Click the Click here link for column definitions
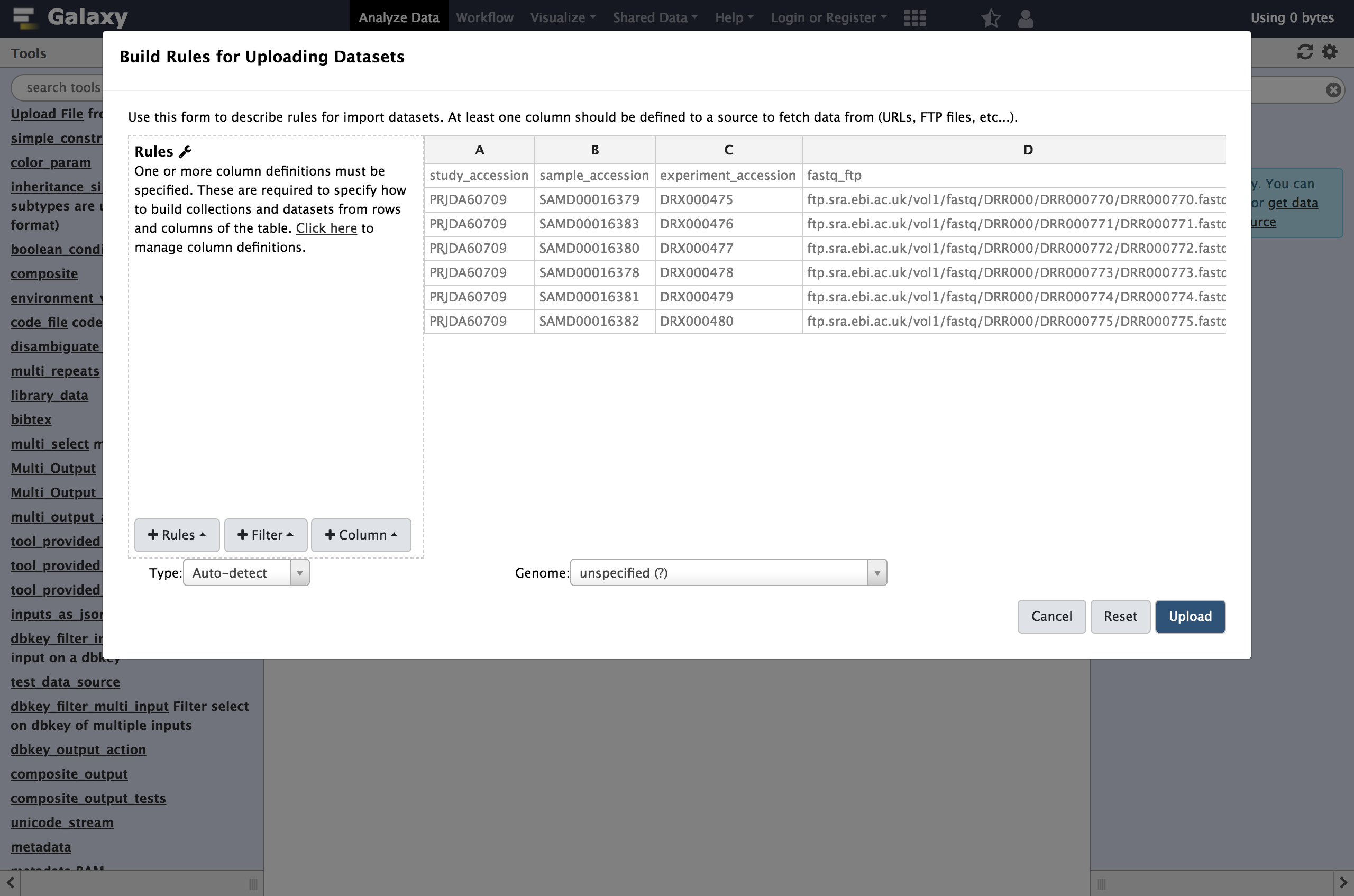The image size is (1354, 896). click(x=326, y=227)
